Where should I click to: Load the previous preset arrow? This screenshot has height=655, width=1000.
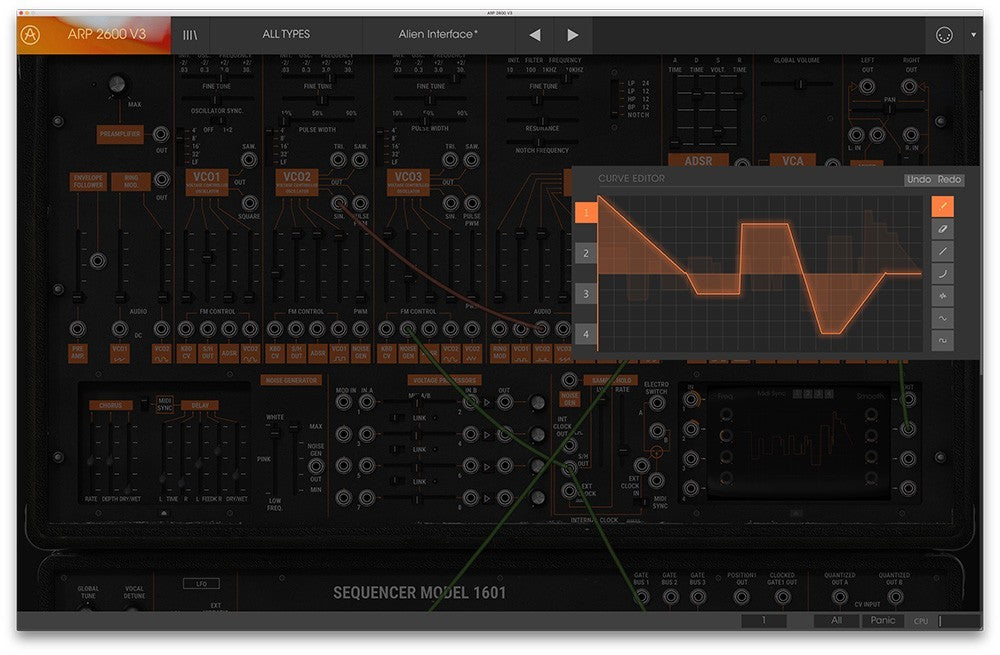[x=534, y=35]
